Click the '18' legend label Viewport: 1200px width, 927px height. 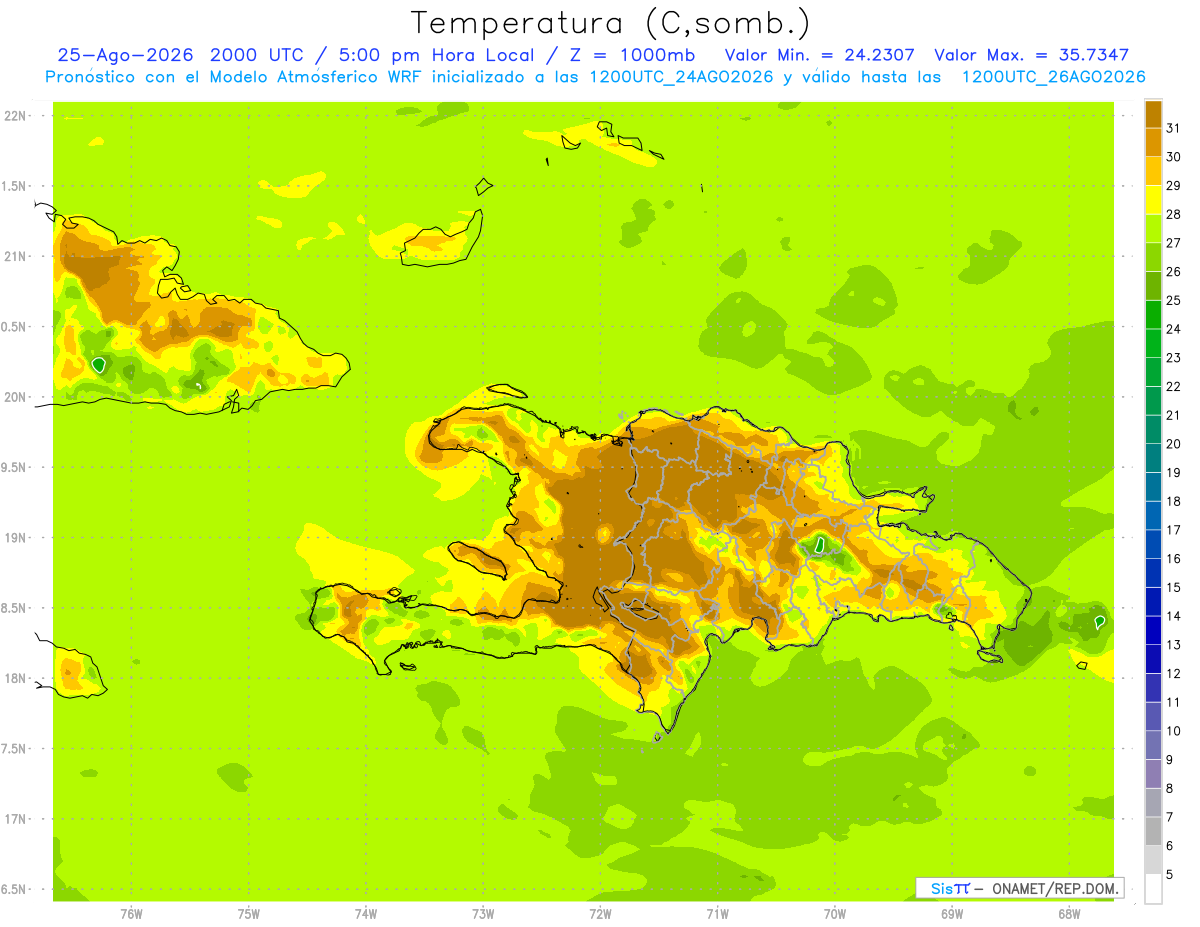[x=1174, y=501]
